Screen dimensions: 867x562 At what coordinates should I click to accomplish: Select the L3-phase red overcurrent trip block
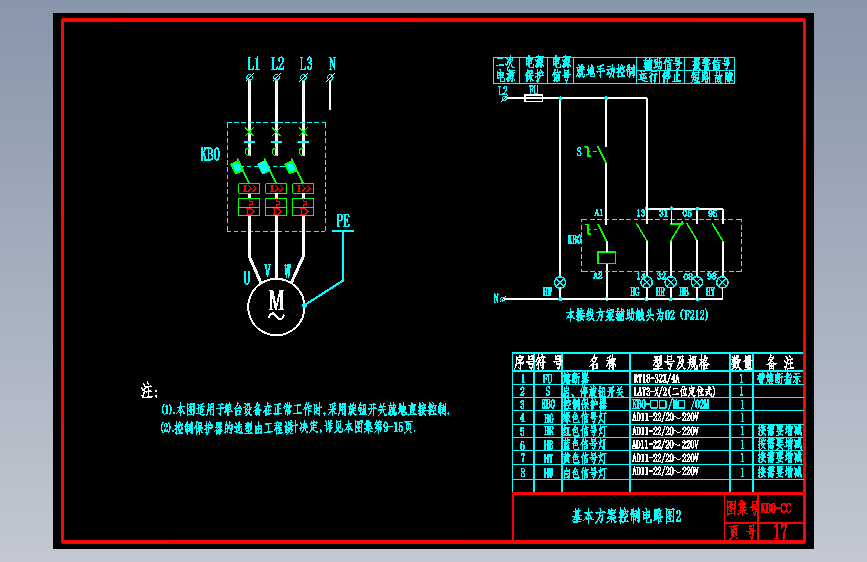[303, 189]
